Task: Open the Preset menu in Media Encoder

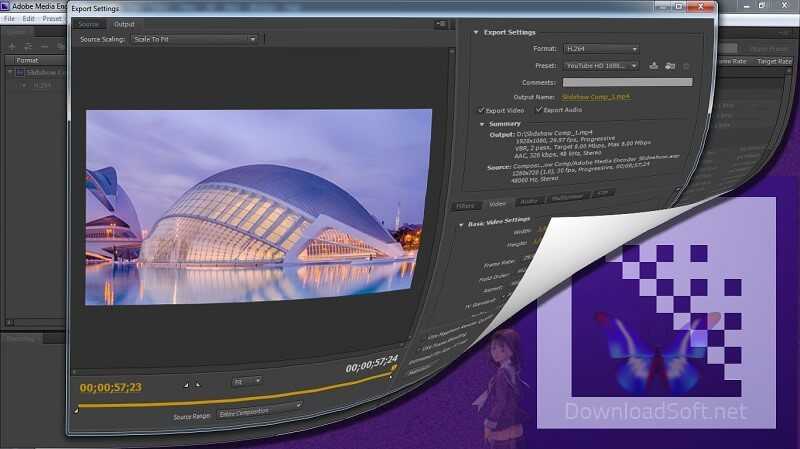Action: [52, 18]
